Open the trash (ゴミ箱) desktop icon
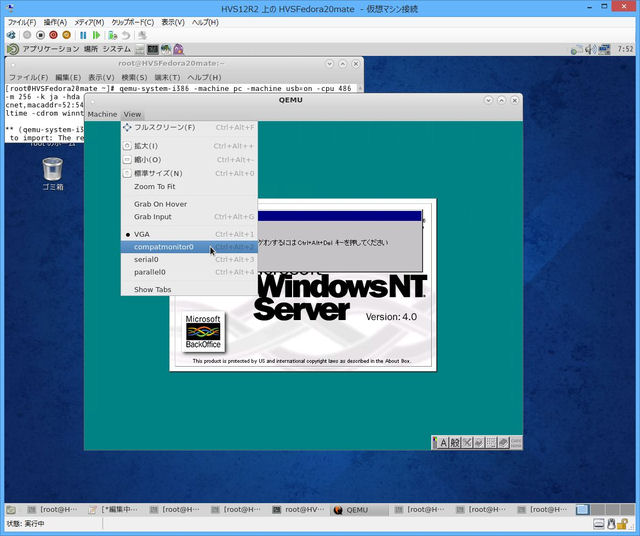 click(53, 174)
